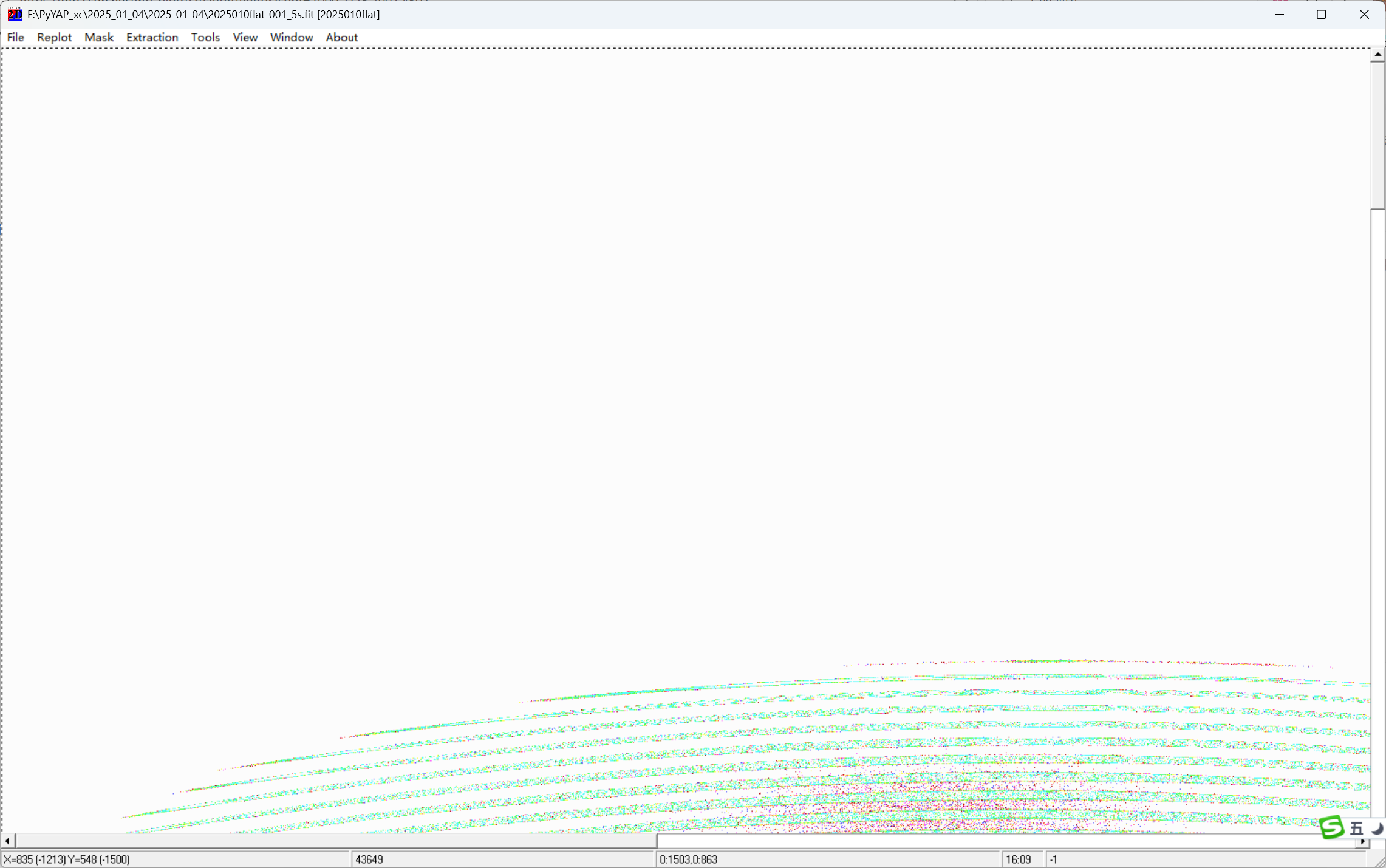Maximize the spectrum viewer window

click(1321, 14)
